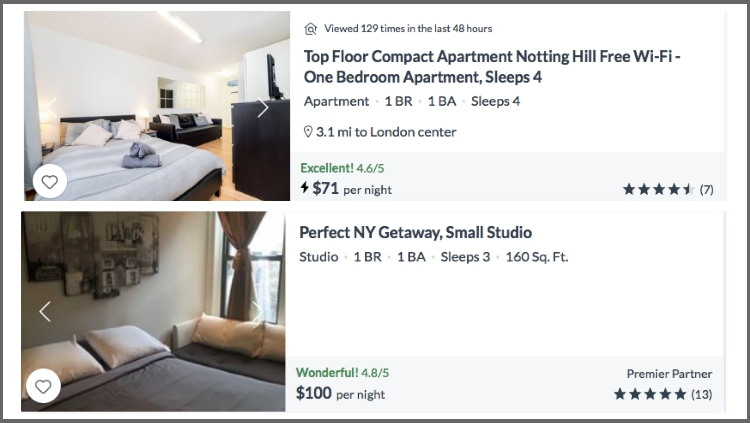Click the house-view icon beside 'Viewed 129 times'
The image size is (750, 423).
pyautogui.click(x=310, y=29)
